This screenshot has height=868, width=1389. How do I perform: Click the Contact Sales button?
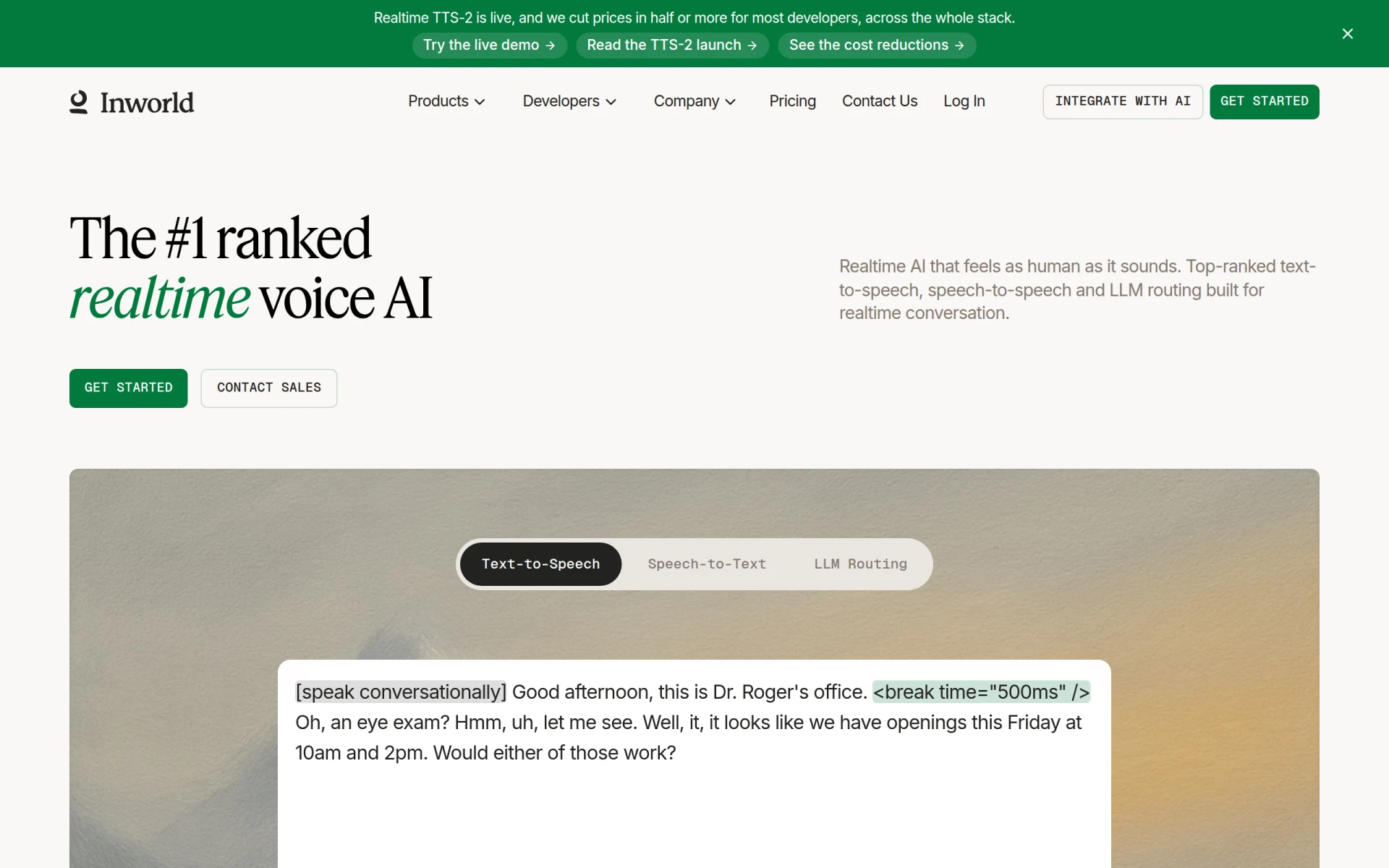pos(268,388)
